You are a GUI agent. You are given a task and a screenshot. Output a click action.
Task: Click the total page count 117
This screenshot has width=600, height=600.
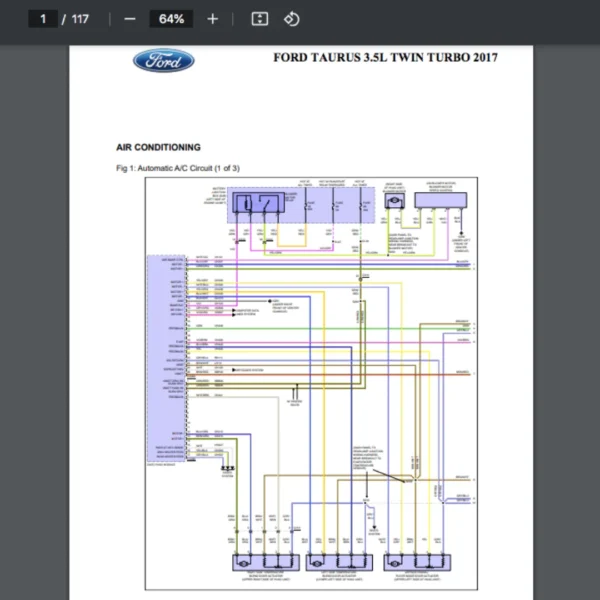coord(80,19)
